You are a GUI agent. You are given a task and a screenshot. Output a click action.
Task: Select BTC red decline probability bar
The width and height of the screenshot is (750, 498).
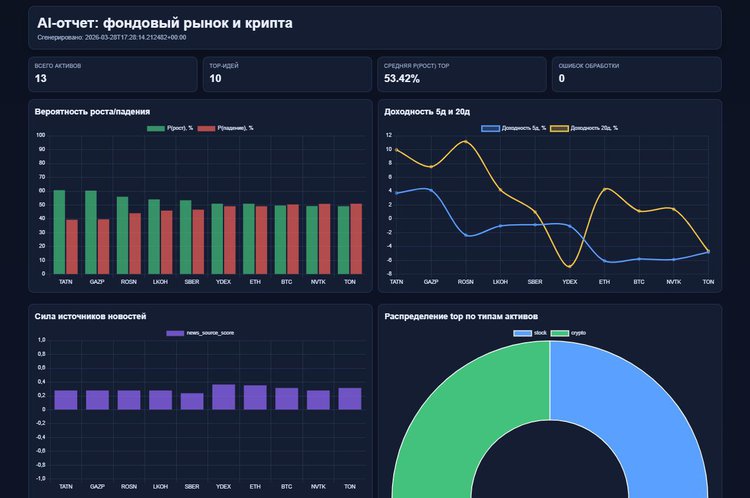[293, 239]
